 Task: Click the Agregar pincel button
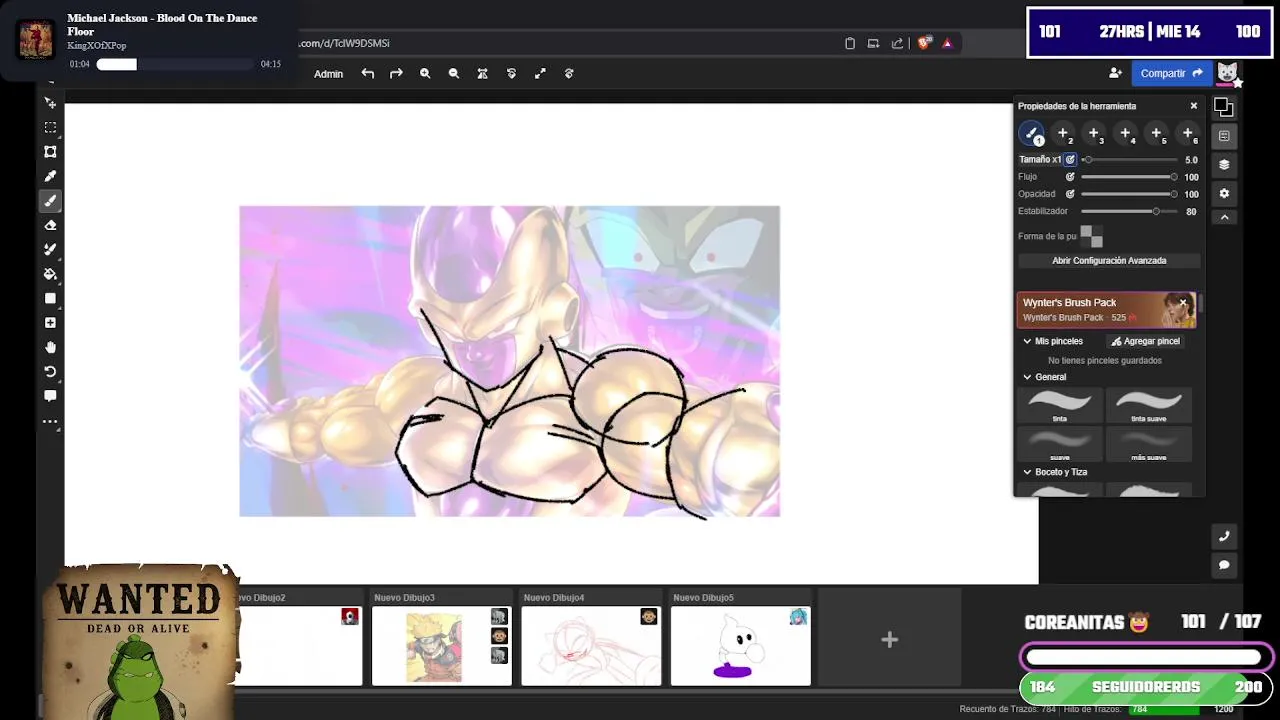pos(1145,341)
